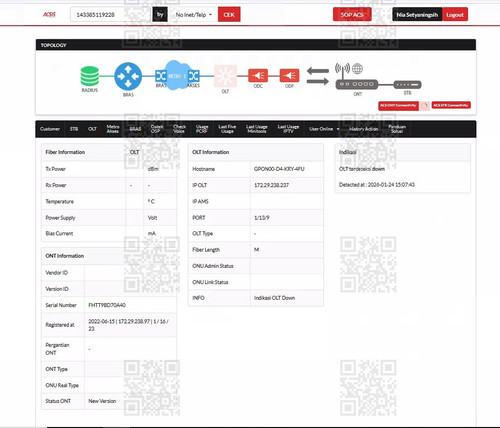
Task: Click the IP OLT value 172.29.238.237
Action: (x=271, y=185)
